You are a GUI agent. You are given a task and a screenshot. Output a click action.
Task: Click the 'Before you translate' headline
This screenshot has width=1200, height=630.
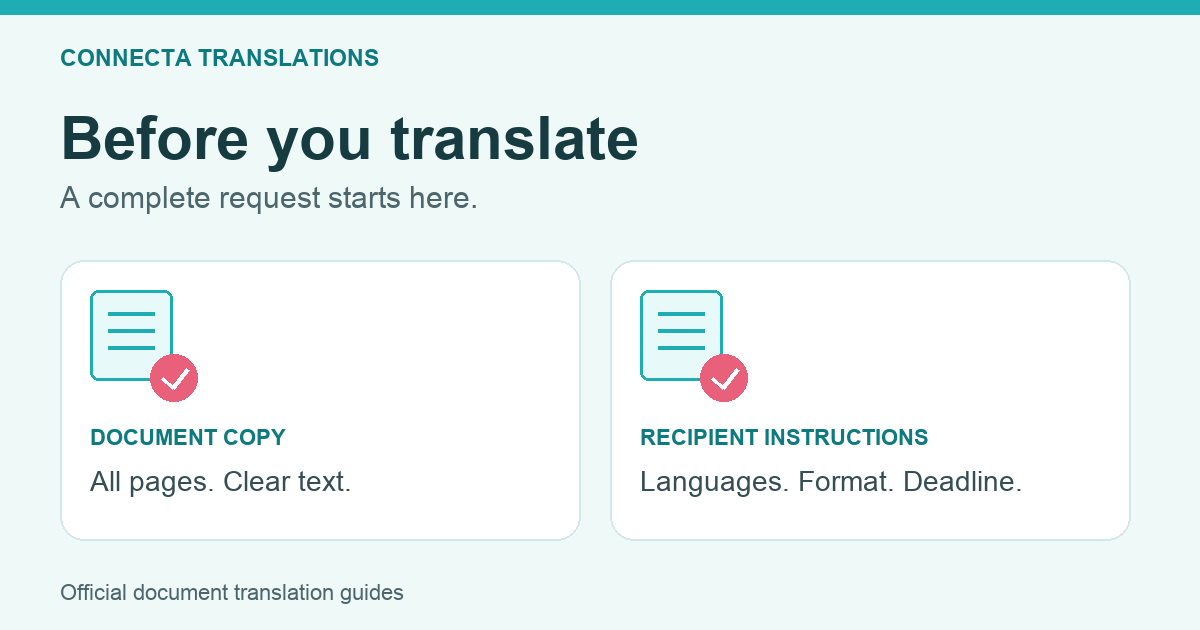click(x=349, y=138)
